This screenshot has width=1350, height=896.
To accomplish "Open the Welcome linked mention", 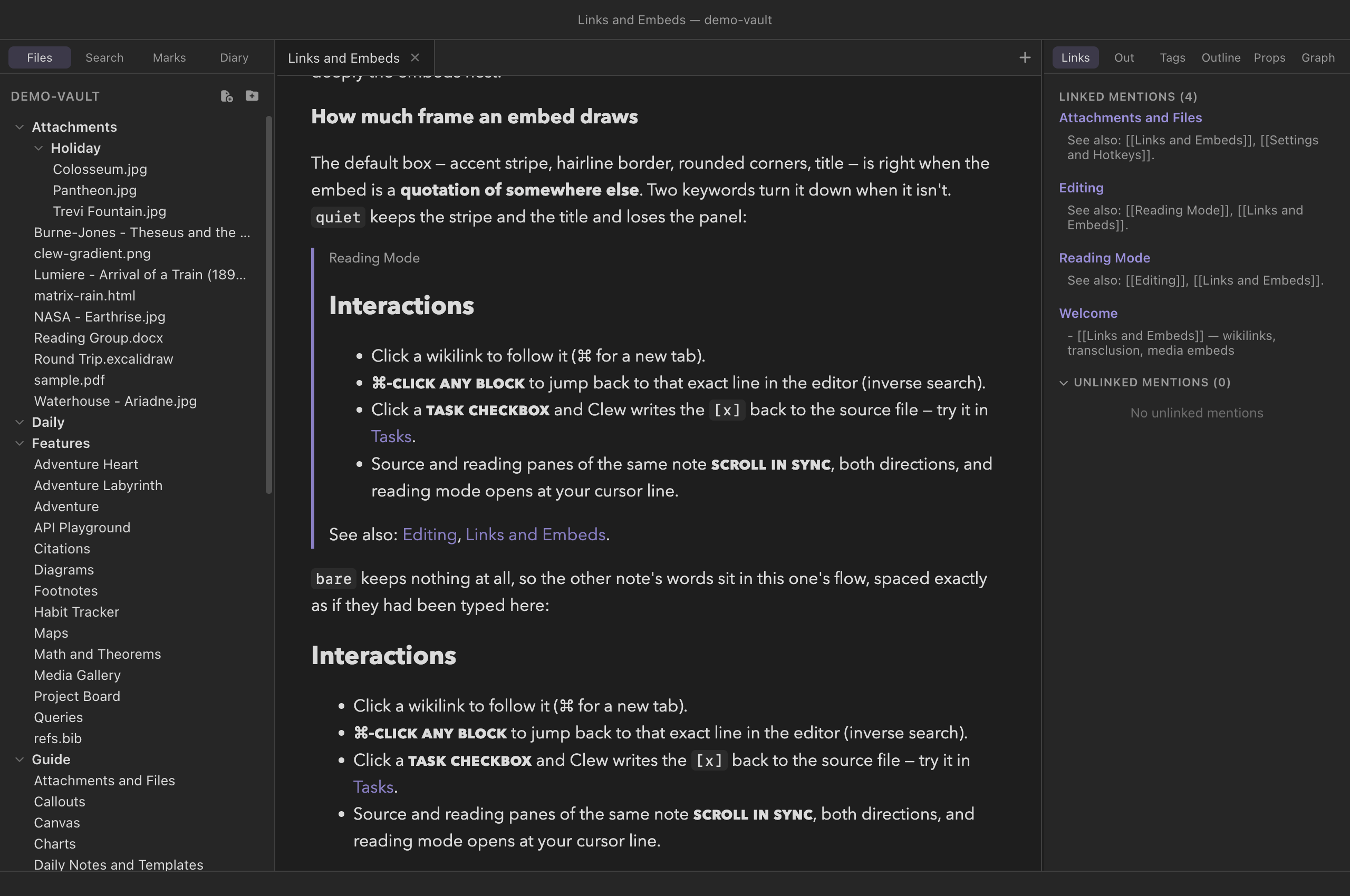I will [x=1088, y=314].
